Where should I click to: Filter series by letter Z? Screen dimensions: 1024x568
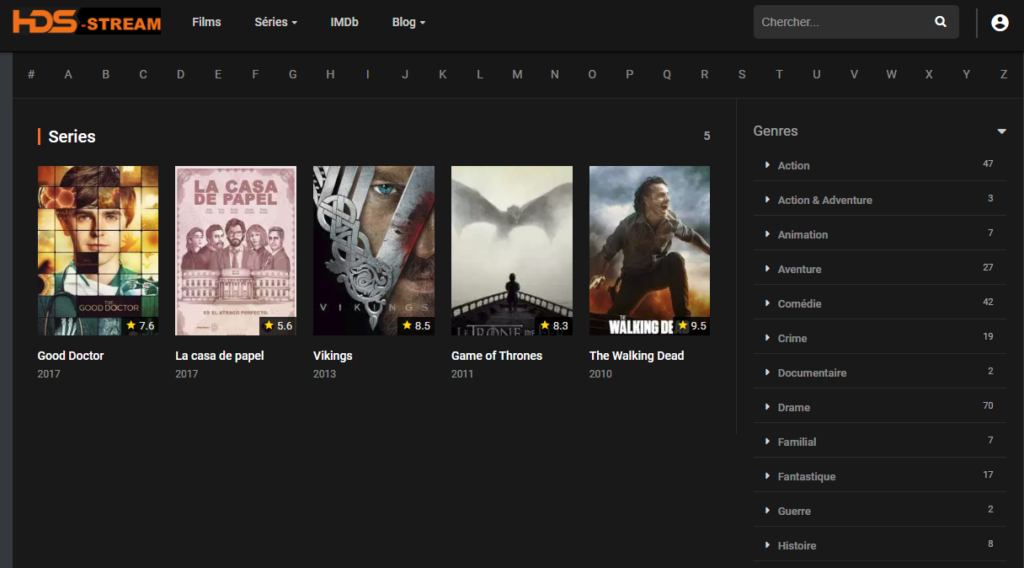click(1003, 74)
